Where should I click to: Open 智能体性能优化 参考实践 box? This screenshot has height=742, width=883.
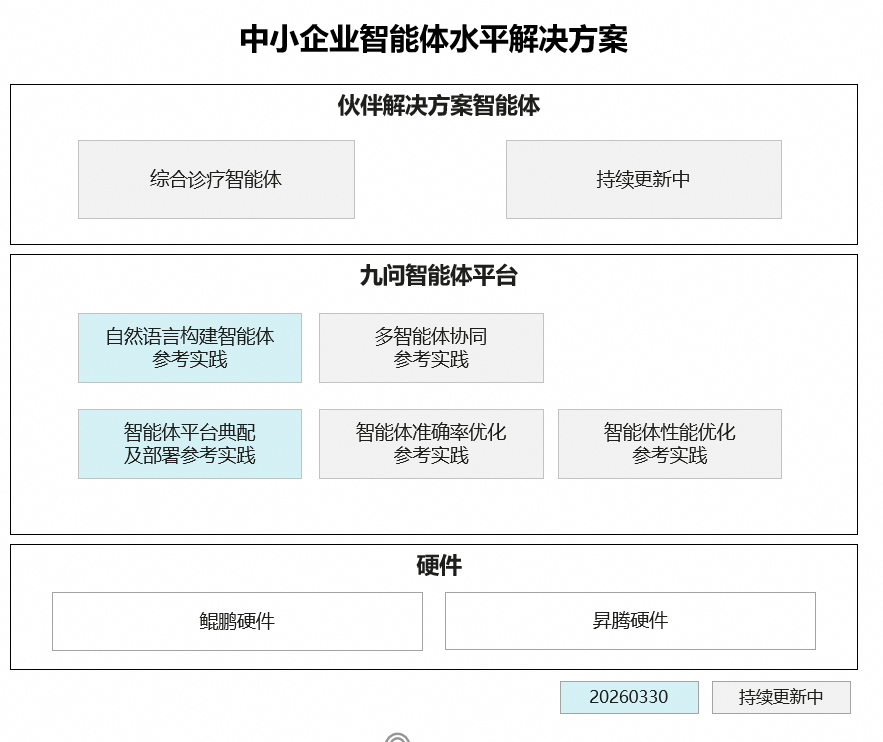tap(669, 443)
